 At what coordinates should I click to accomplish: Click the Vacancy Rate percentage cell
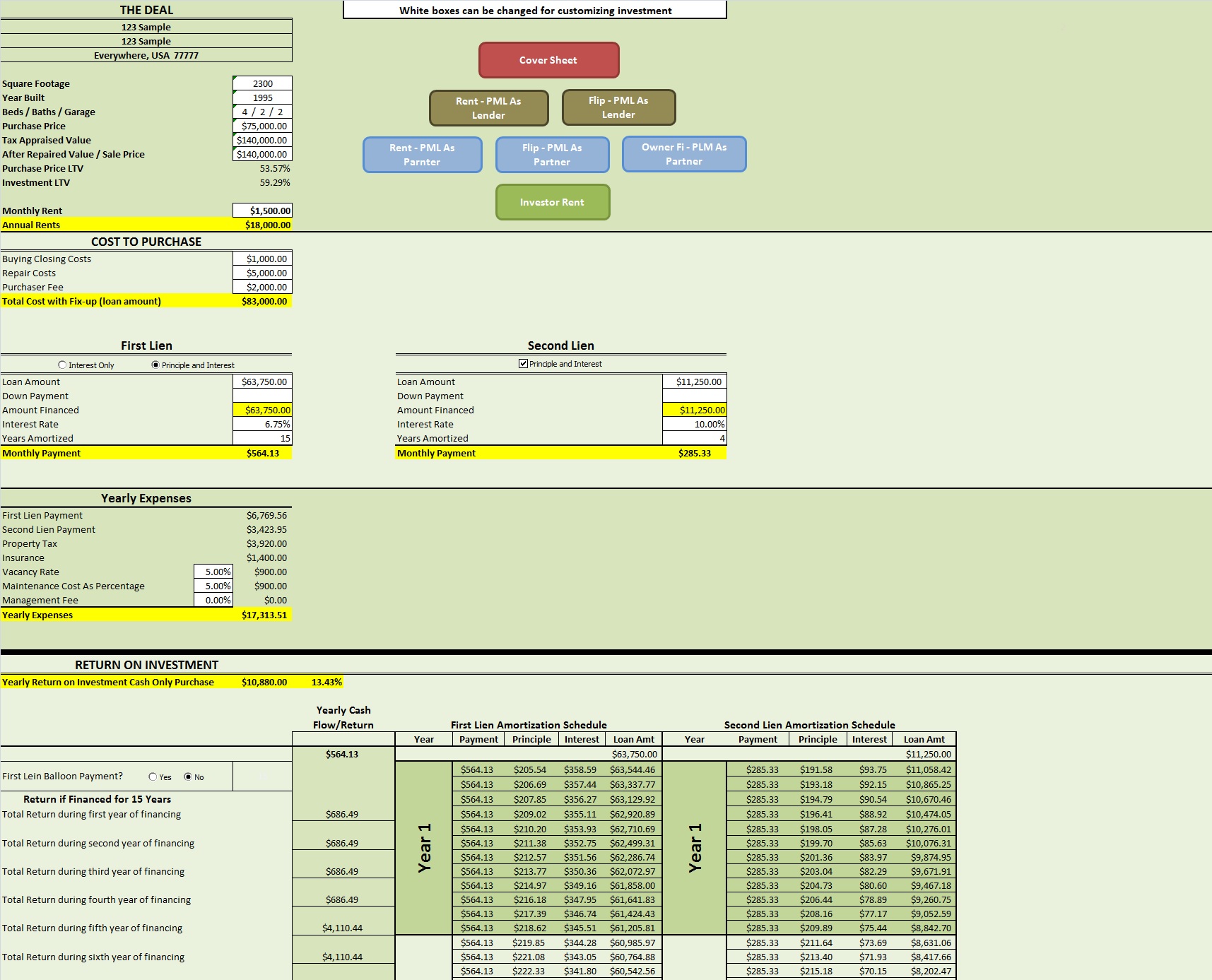coord(212,572)
